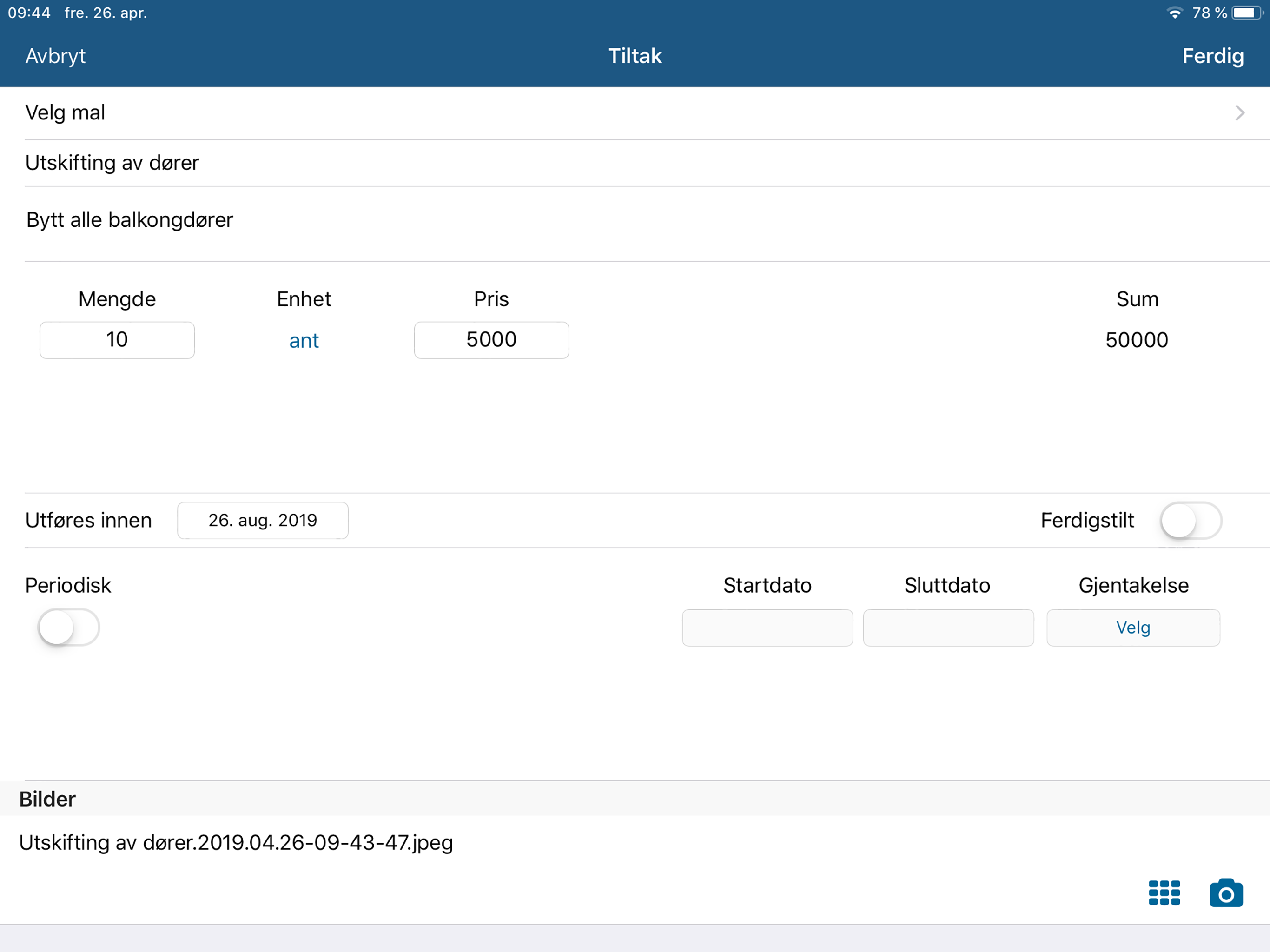Tap the Mengde column label
The height and width of the screenshot is (952, 1270).
click(x=117, y=299)
